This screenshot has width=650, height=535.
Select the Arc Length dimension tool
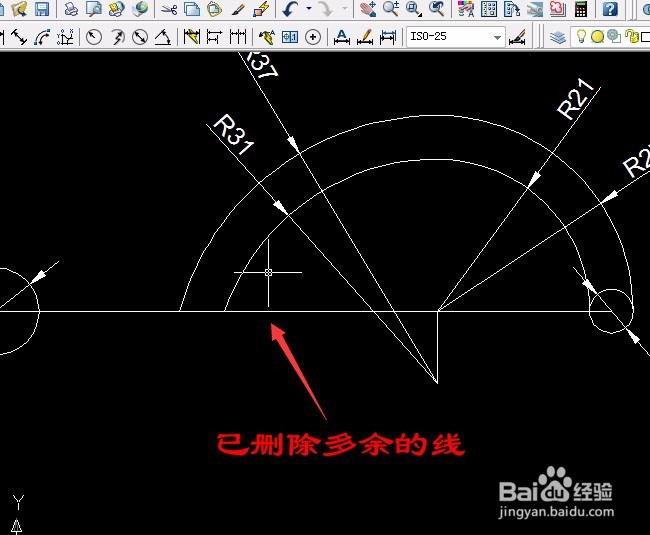(42, 37)
